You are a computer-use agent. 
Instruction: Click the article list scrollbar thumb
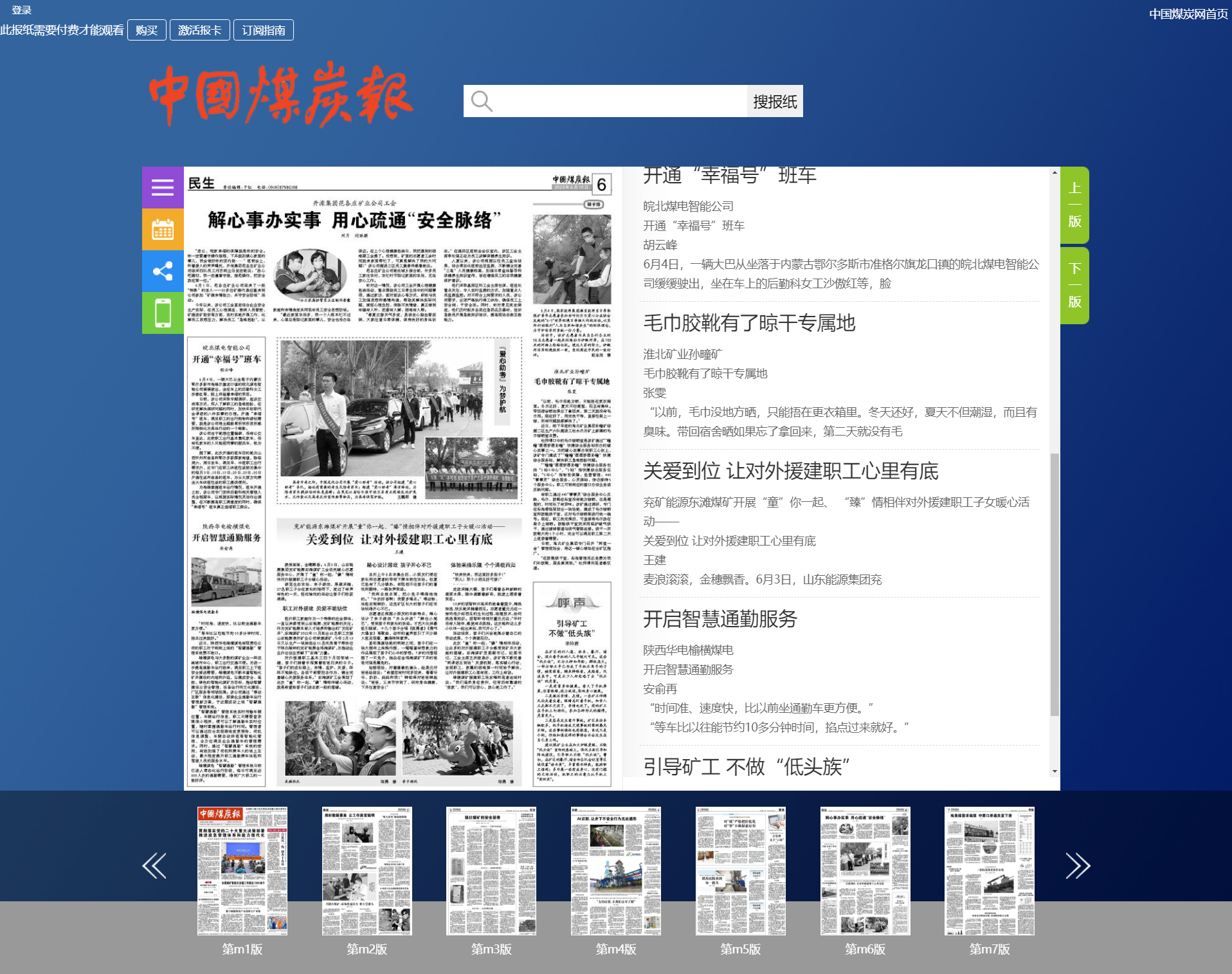[x=1055, y=584]
